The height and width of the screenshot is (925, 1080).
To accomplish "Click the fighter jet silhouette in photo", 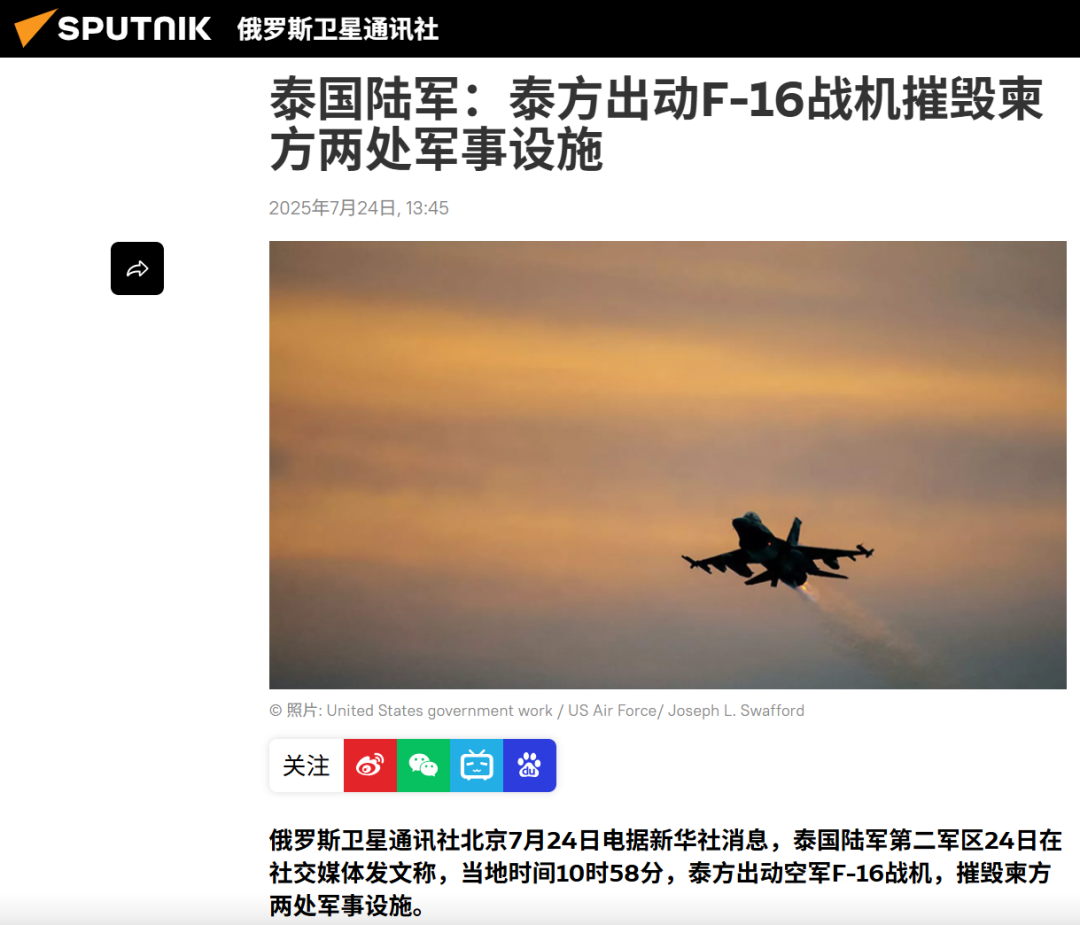I will pos(777,551).
